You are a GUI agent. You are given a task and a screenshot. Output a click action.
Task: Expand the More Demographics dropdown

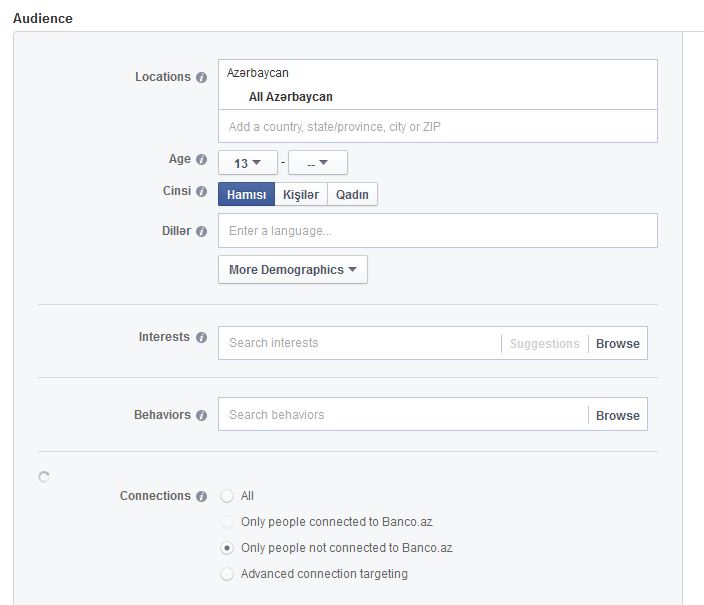[293, 269]
